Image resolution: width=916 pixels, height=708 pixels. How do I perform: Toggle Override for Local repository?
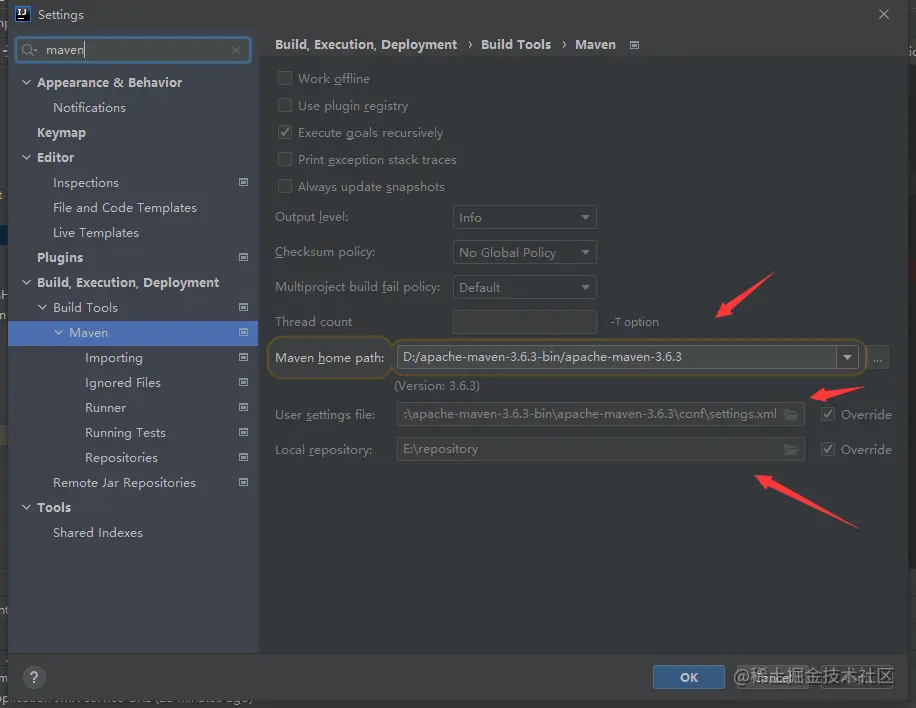pyautogui.click(x=828, y=449)
